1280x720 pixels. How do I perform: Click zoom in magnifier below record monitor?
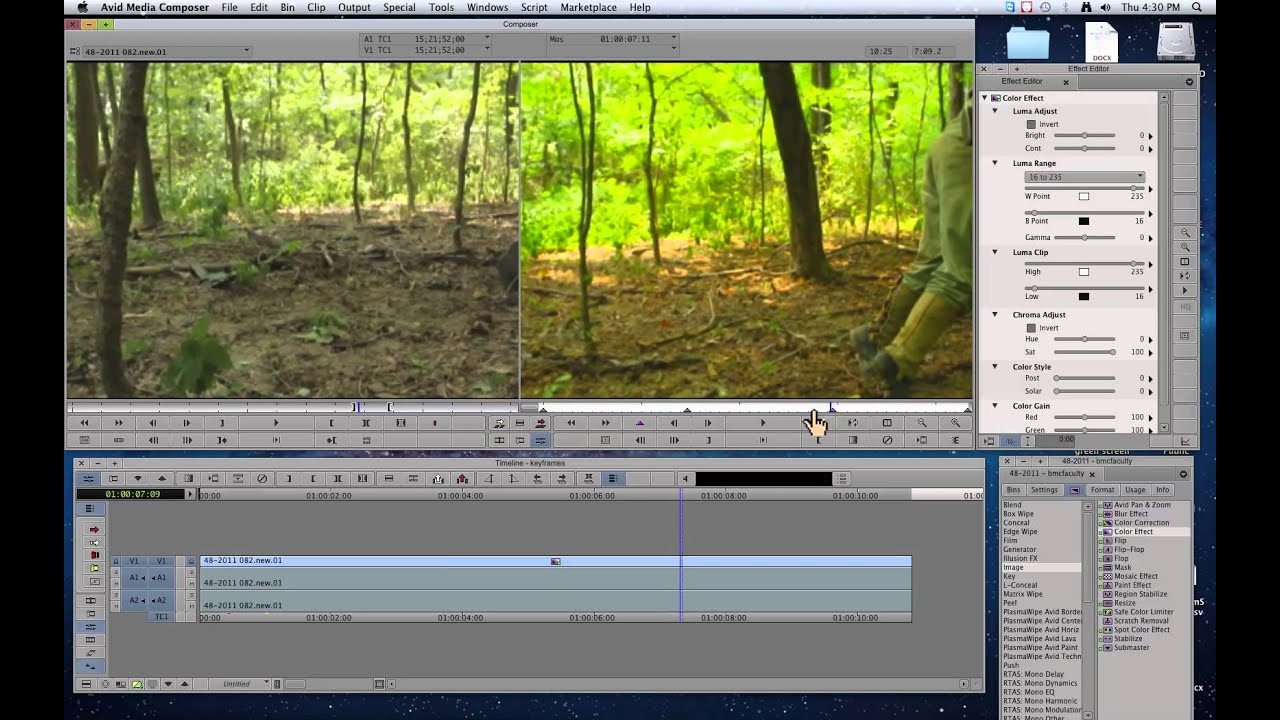(x=956, y=423)
